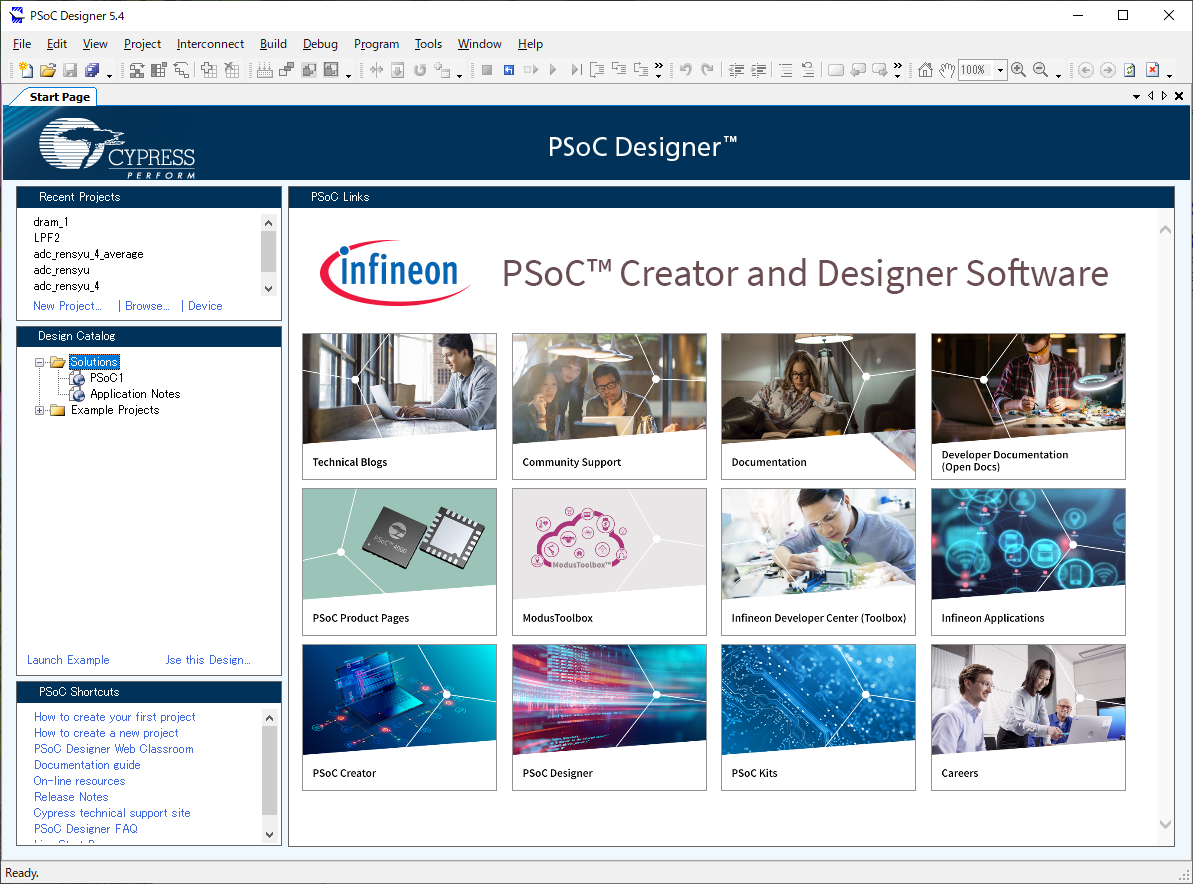The height and width of the screenshot is (884, 1193).
Task: Click the grey square Stop debug icon
Action: click(487, 70)
